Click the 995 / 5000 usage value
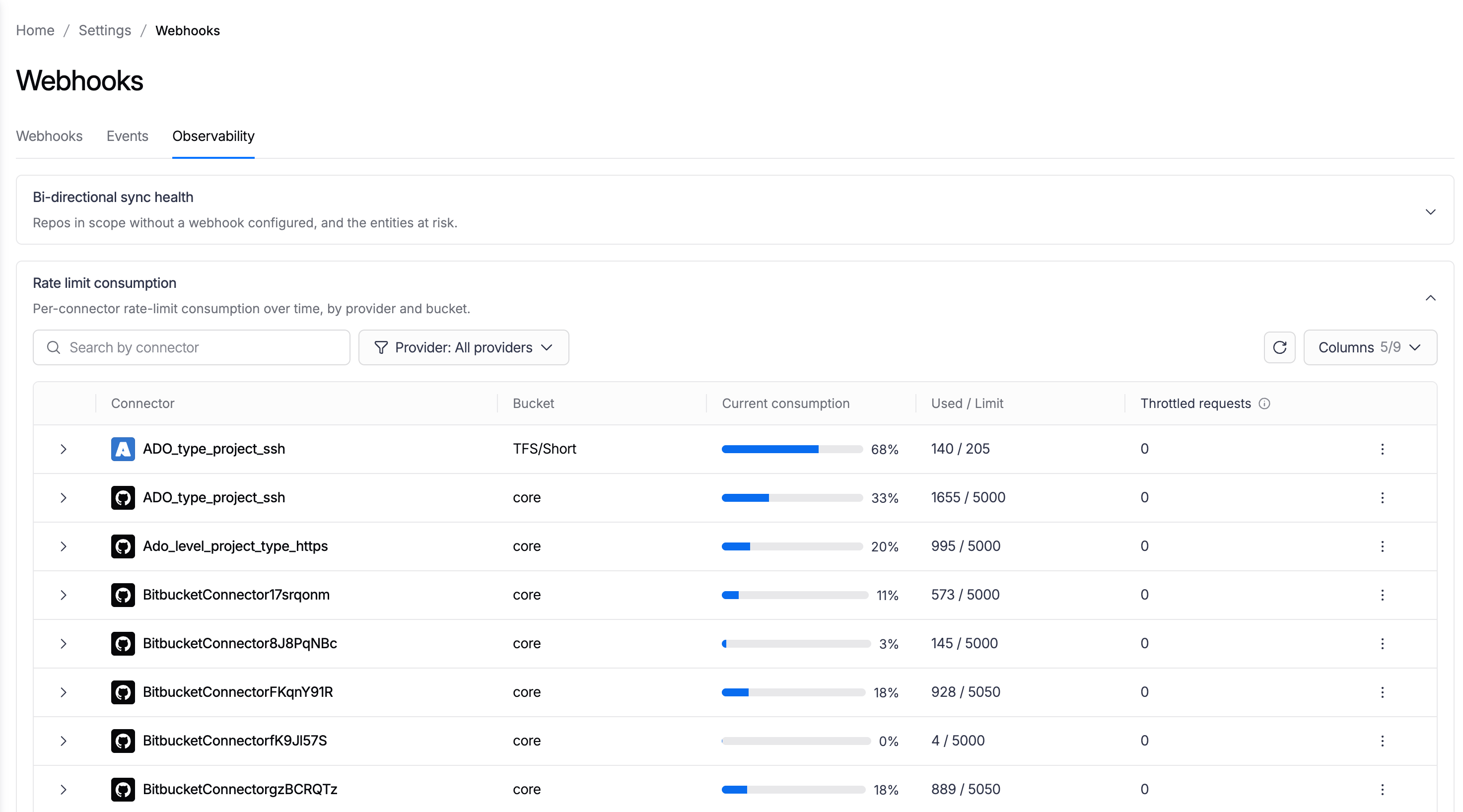 tap(966, 546)
